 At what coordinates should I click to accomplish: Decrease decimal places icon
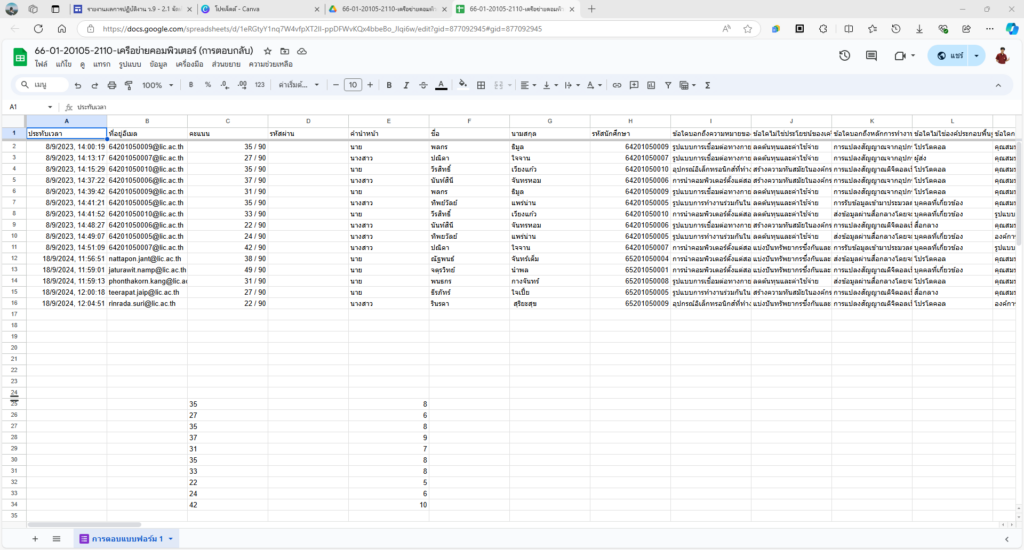point(225,85)
